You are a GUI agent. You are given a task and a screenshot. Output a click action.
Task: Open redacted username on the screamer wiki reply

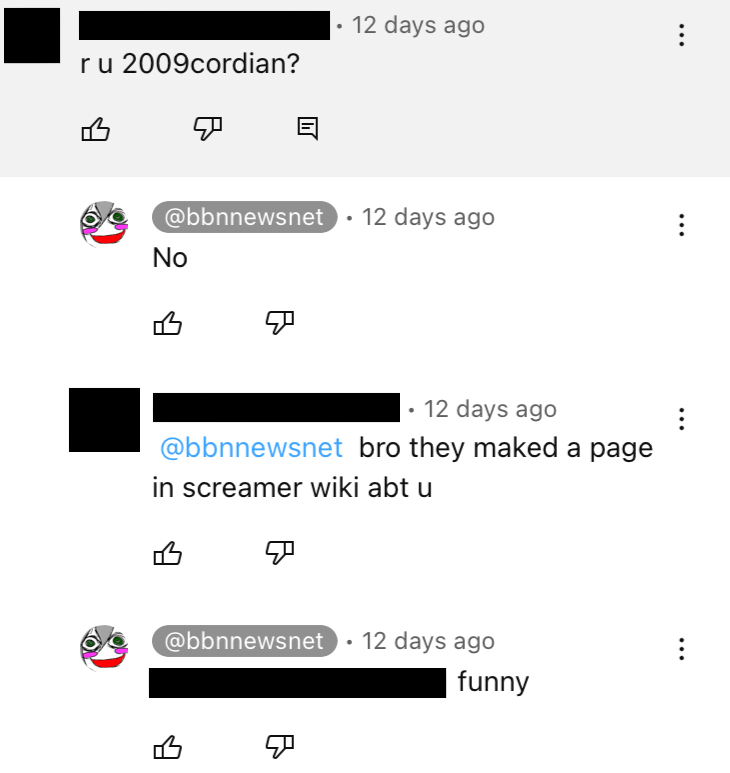point(276,407)
